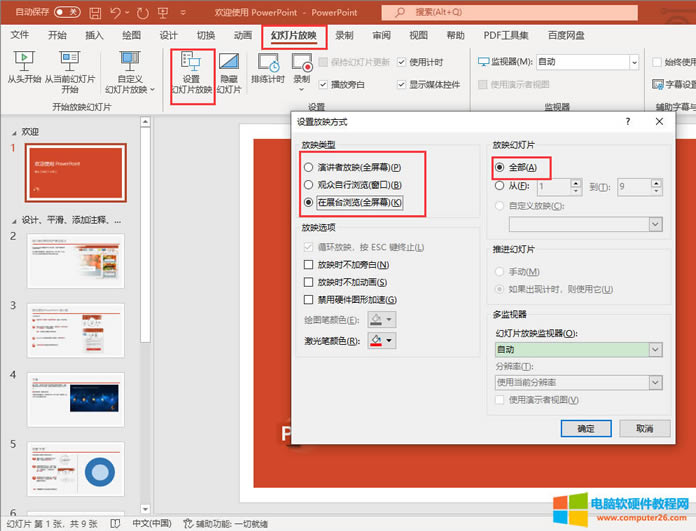Check 放映时不加旁白 checkbox

[x=309, y=264]
